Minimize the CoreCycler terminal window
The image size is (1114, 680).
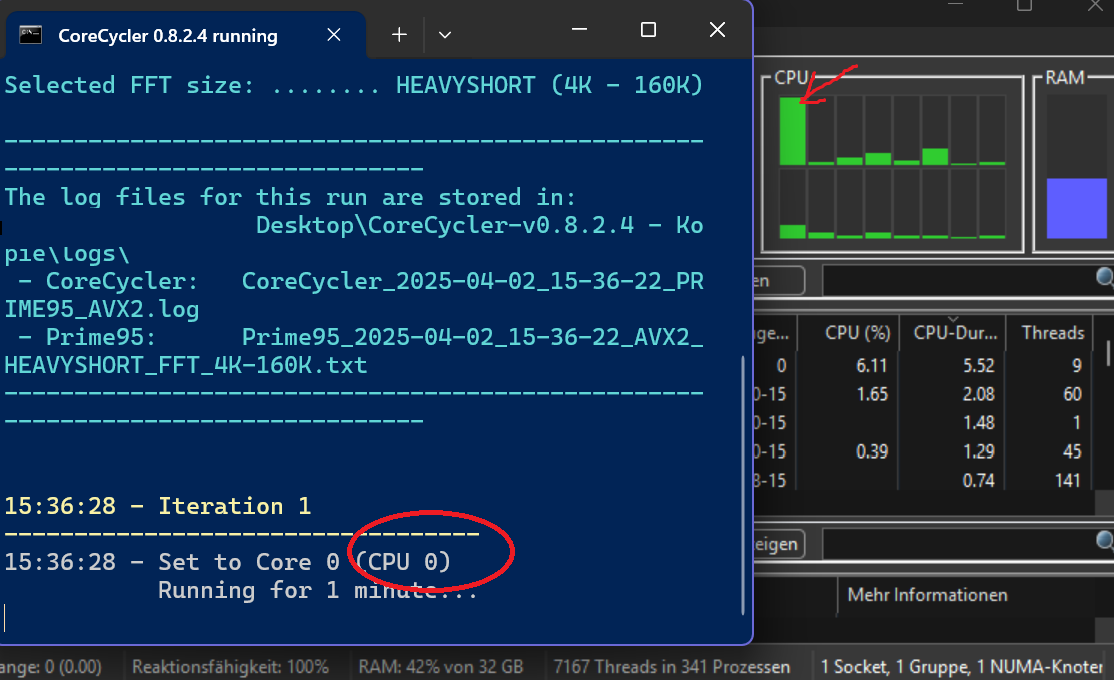[580, 30]
